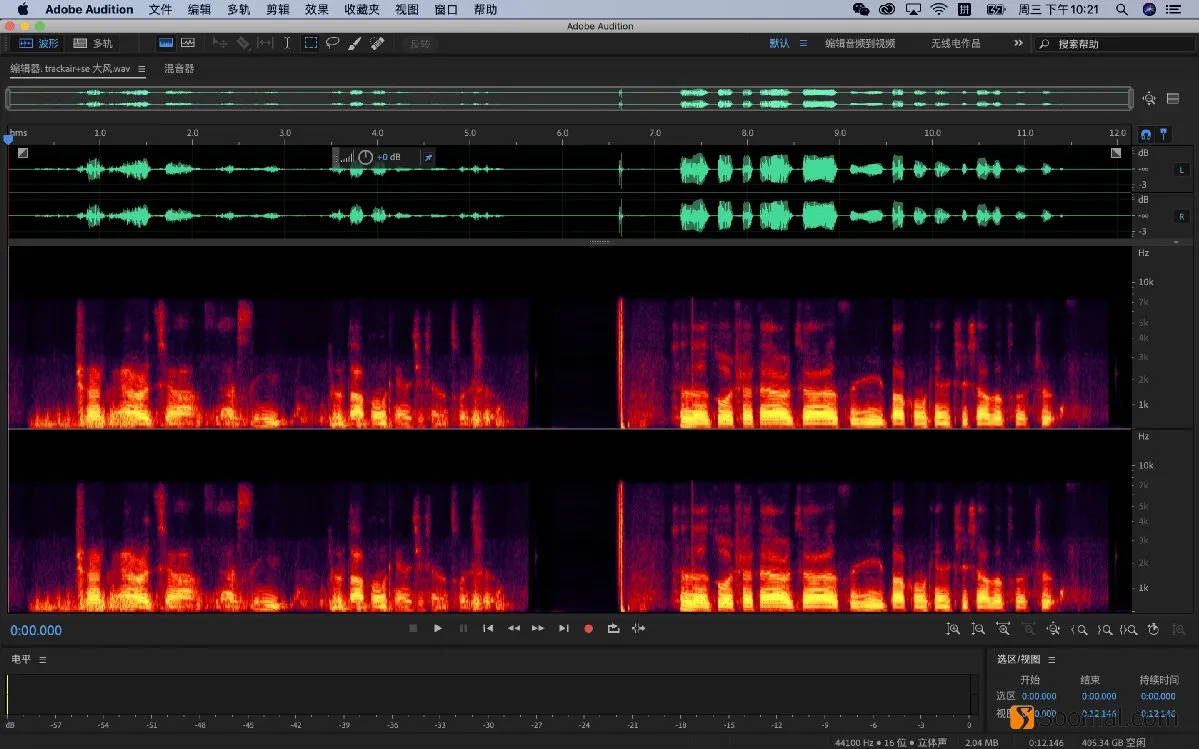The height and width of the screenshot is (749, 1199).
Task: Select the Razor tool
Action: (242, 44)
